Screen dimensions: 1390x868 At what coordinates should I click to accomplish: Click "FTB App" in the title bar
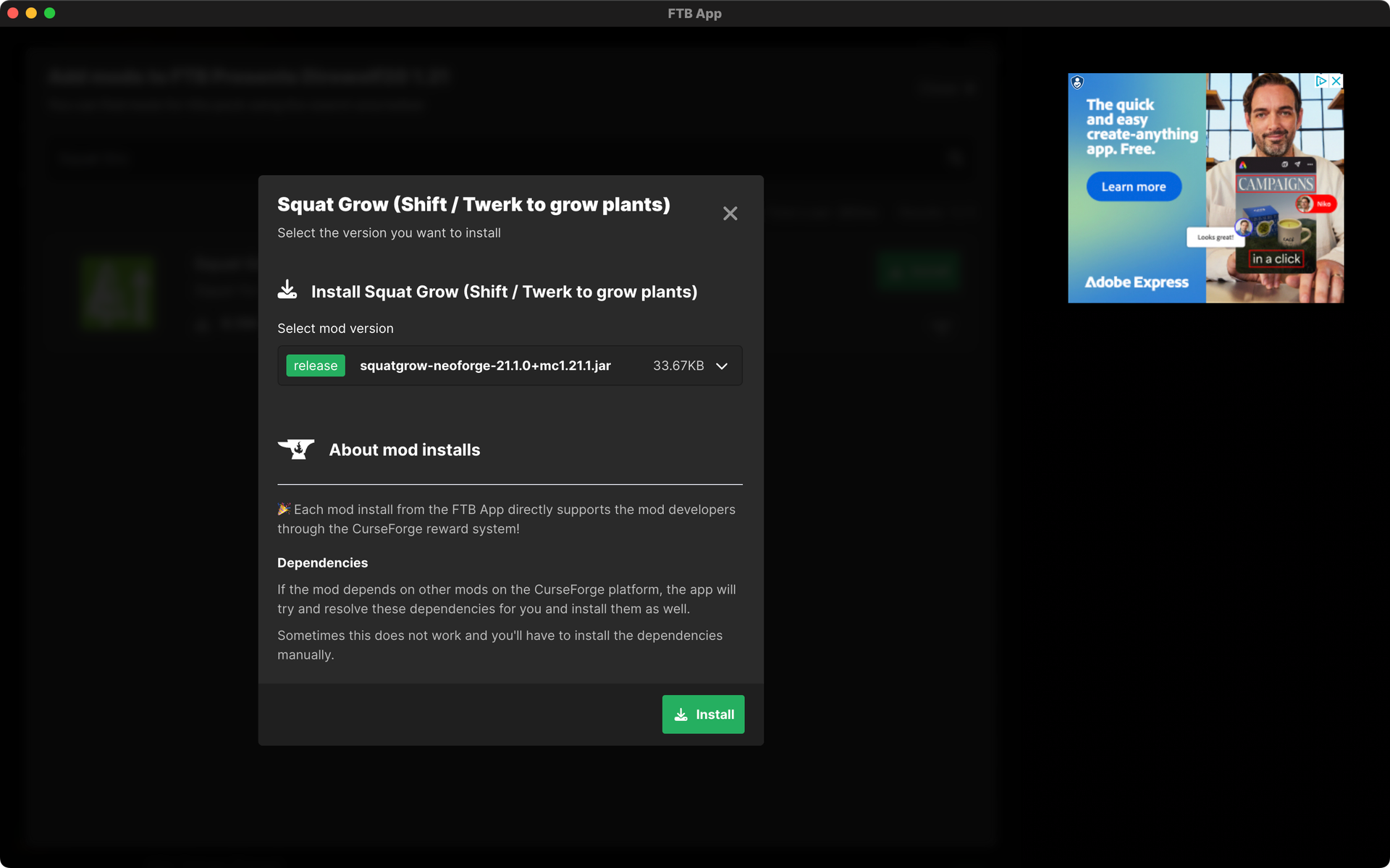[694, 13]
